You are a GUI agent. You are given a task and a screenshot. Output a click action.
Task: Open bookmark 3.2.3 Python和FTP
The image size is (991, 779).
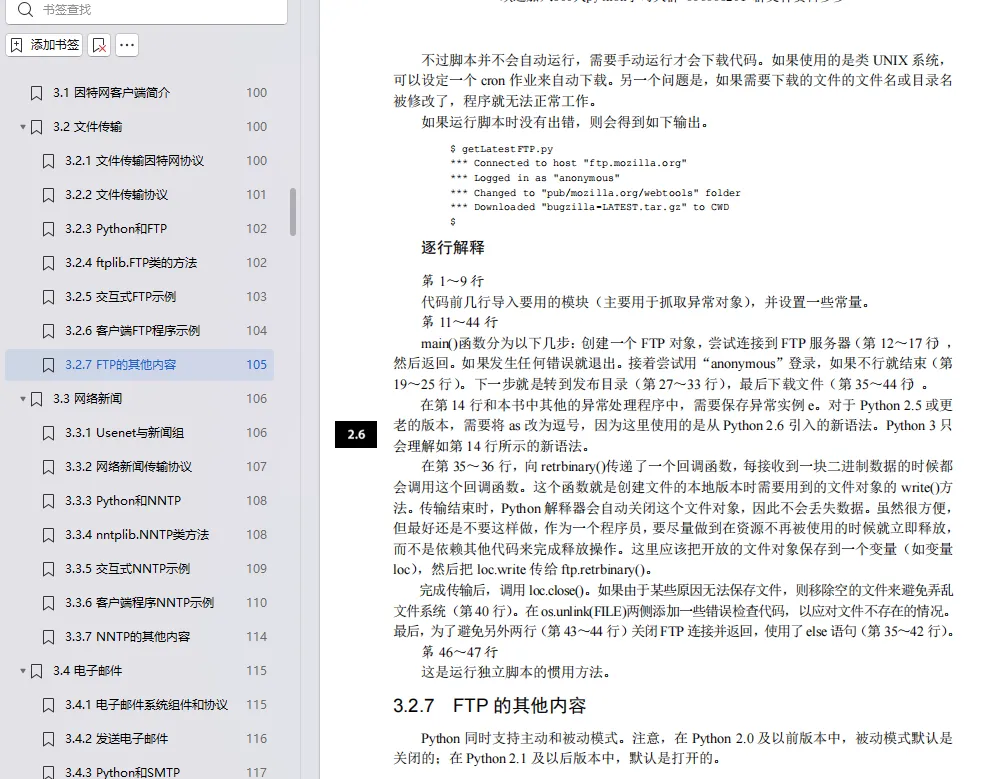pyautogui.click(x=116, y=229)
